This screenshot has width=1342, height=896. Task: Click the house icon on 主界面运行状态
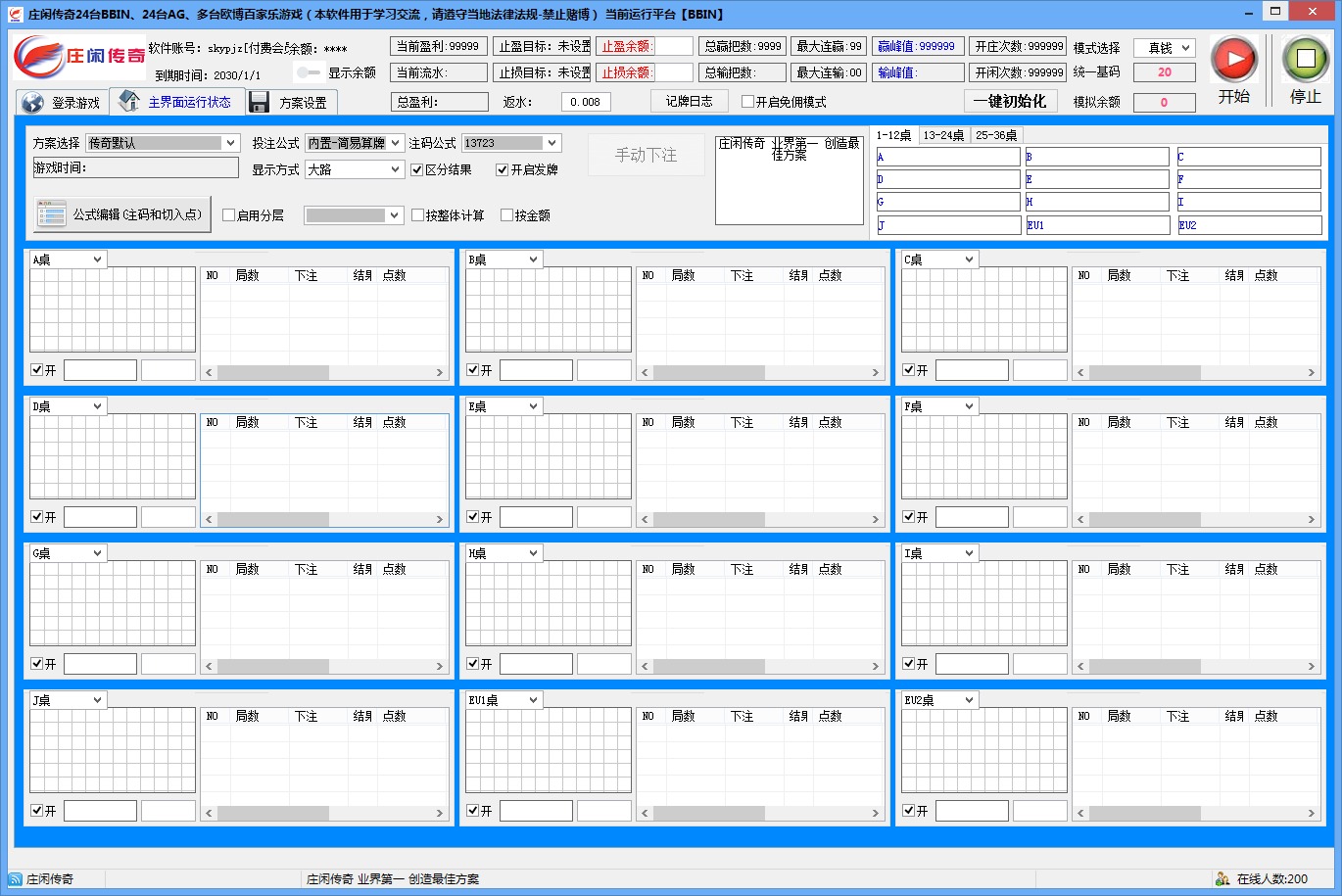[x=129, y=101]
